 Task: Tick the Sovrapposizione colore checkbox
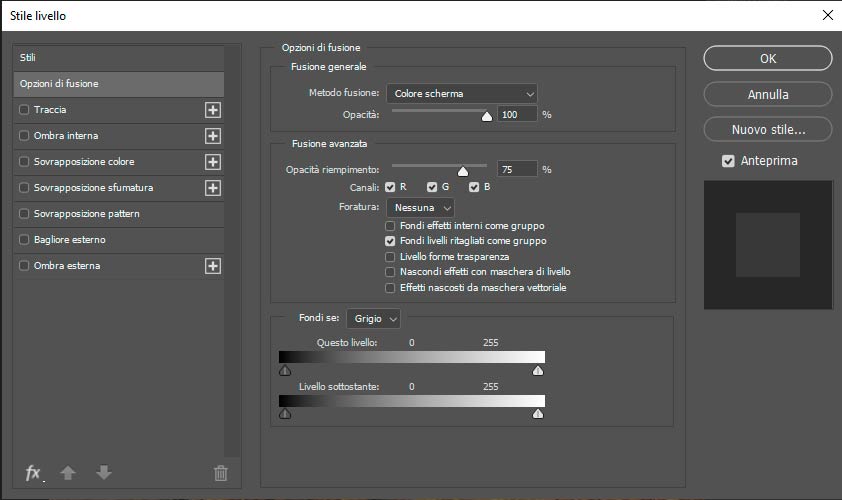tap(24, 161)
